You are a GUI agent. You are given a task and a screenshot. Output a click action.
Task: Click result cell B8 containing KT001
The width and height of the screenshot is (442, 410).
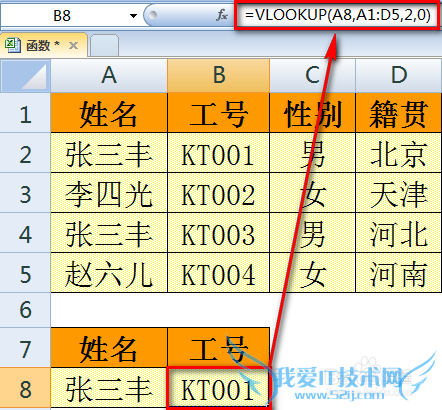[218, 388]
